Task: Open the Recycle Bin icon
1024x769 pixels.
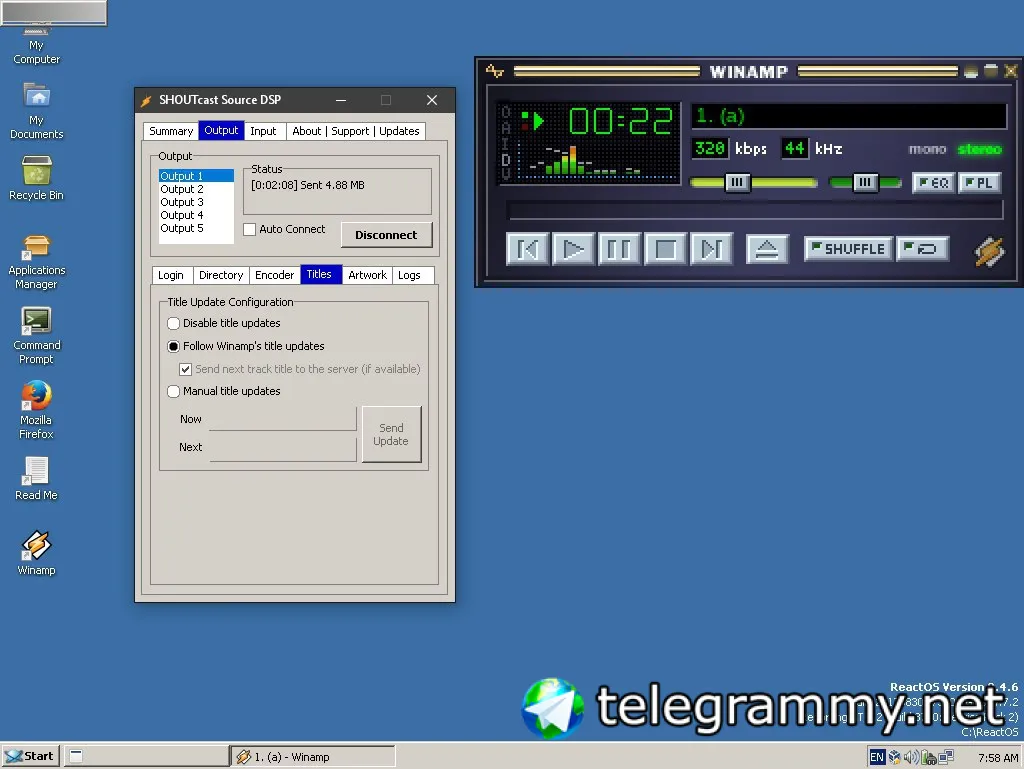Action: point(37,178)
